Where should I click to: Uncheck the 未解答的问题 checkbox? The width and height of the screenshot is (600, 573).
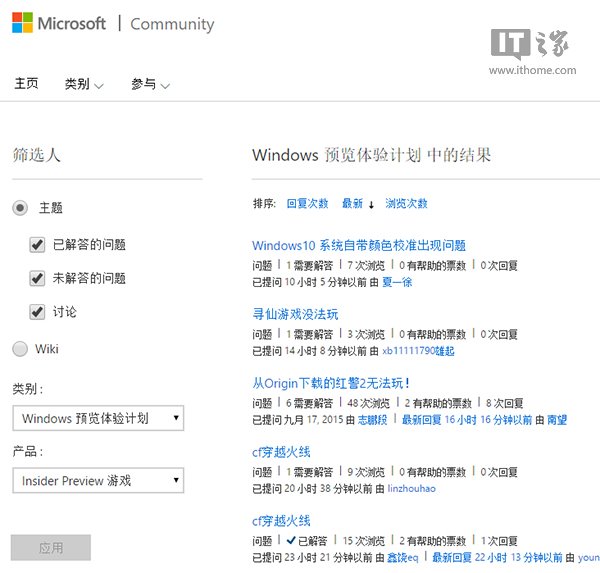coord(37,278)
